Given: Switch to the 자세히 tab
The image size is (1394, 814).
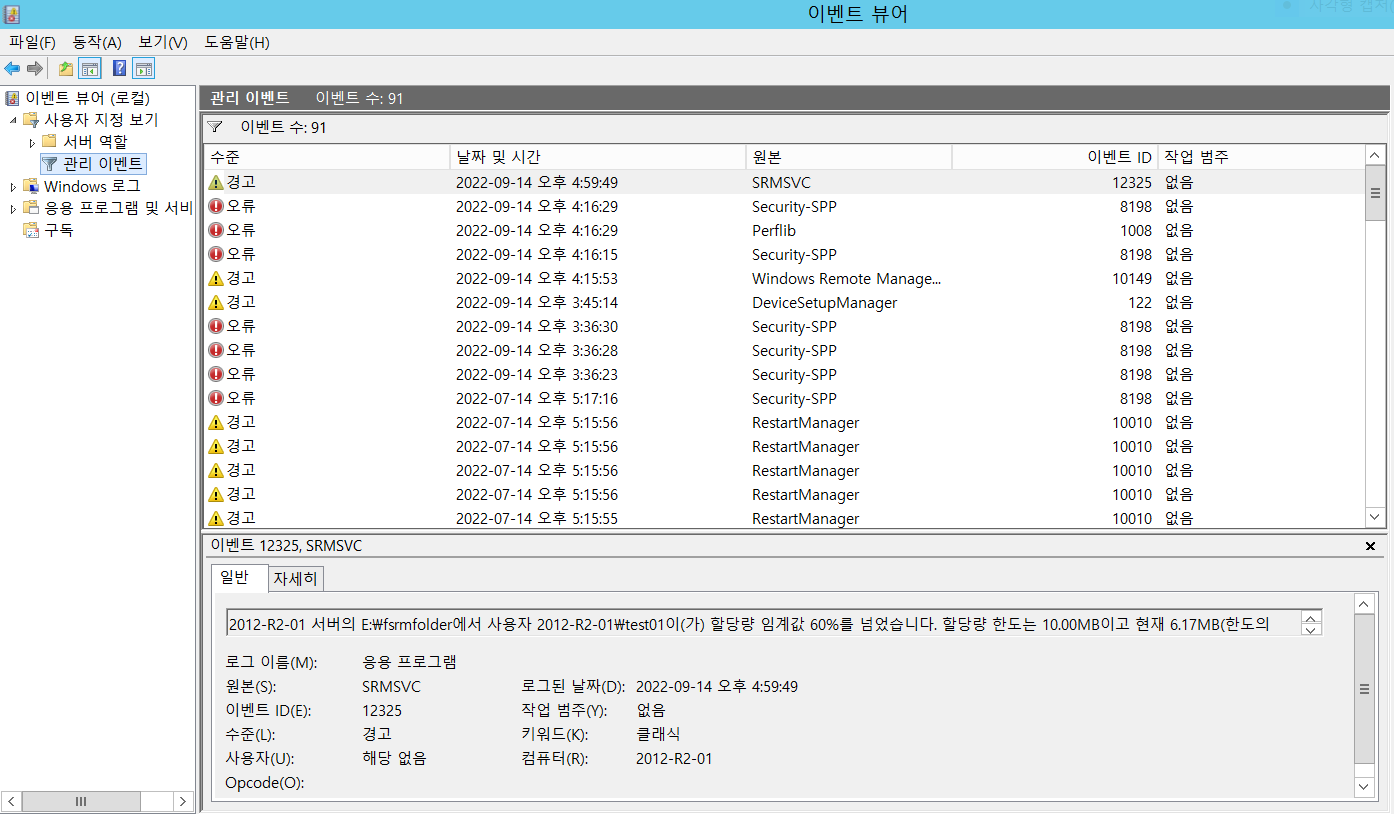Looking at the screenshot, I should tap(296, 579).
